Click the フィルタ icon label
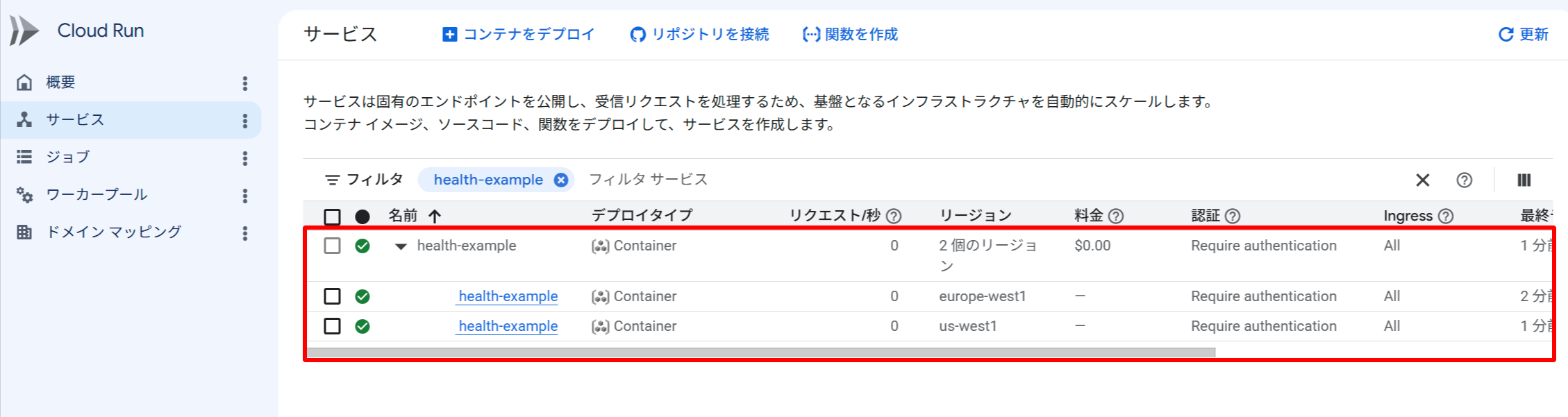The image size is (1568, 417). coord(364,180)
